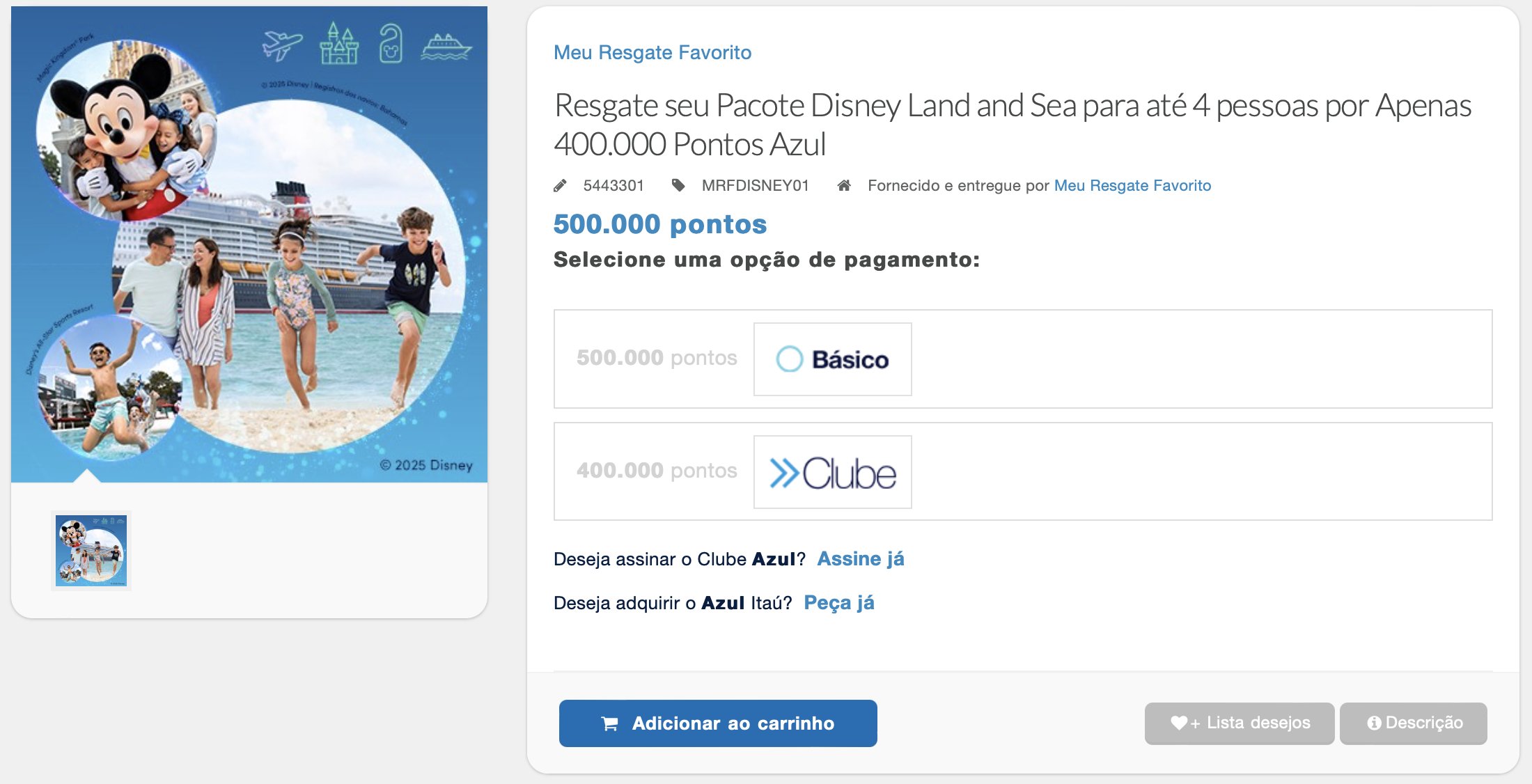Open the Descrição button
1532x784 pixels.
(1413, 723)
